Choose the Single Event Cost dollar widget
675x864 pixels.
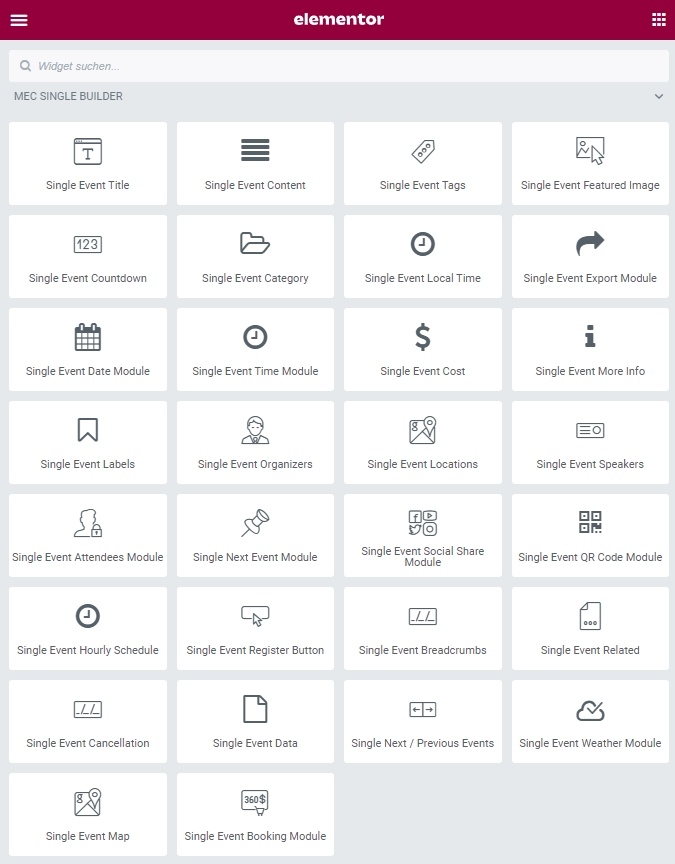point(422,350)
